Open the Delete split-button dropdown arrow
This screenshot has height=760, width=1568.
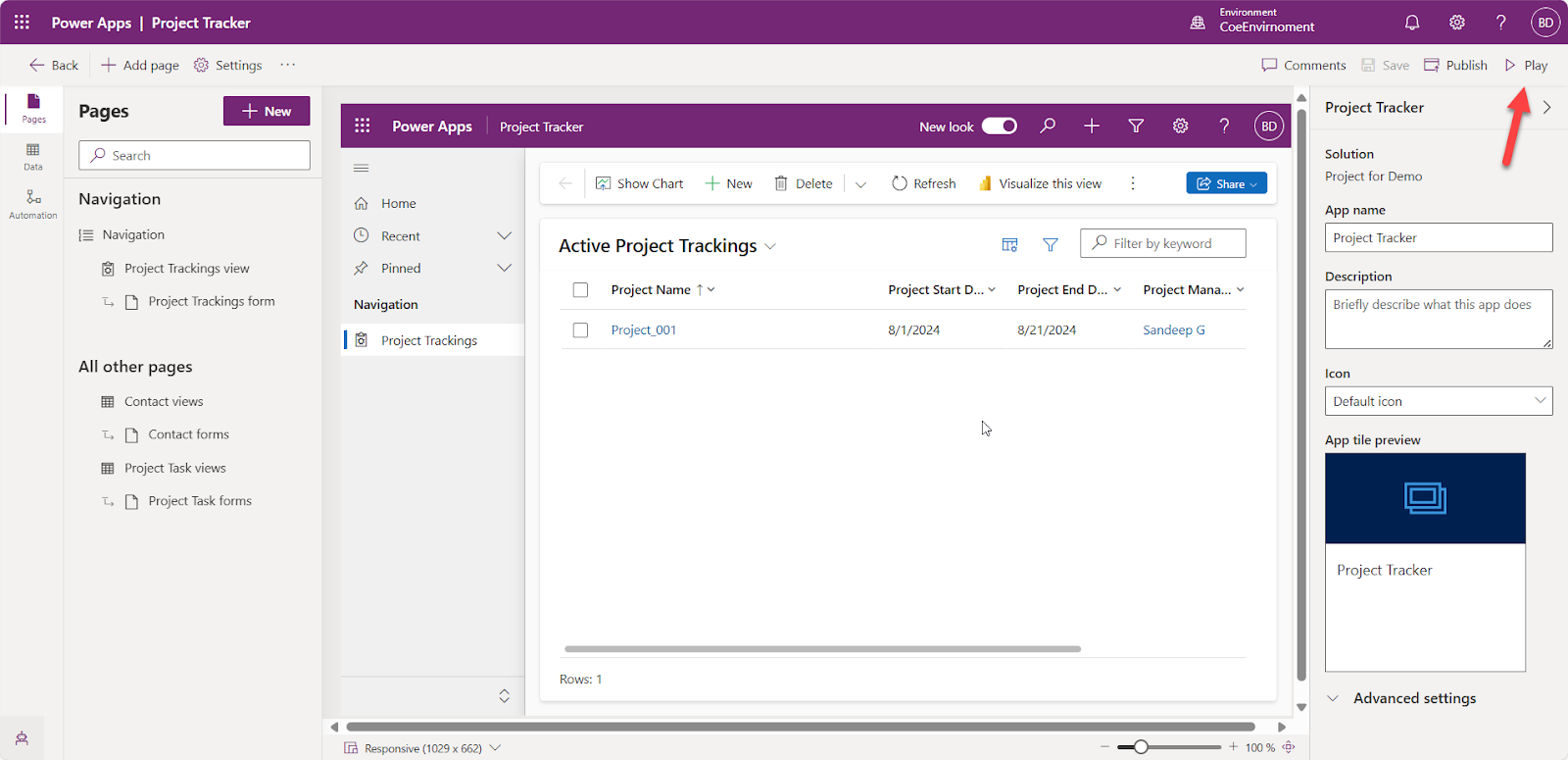860,184
